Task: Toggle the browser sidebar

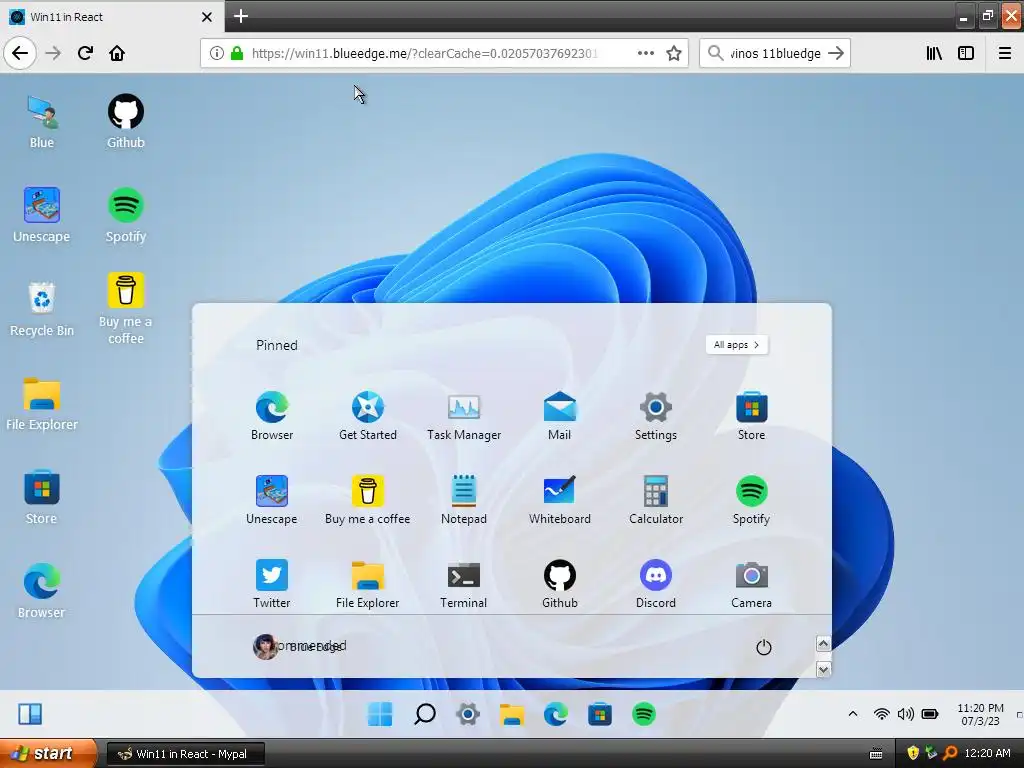Action: pyautogui.click(x=966, y=53)
